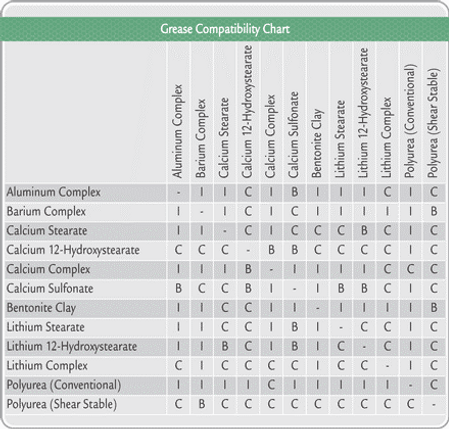Select the Calcium Sulfonate row label
This screenshot has width=449, height=429.
(x=50, y=289)
